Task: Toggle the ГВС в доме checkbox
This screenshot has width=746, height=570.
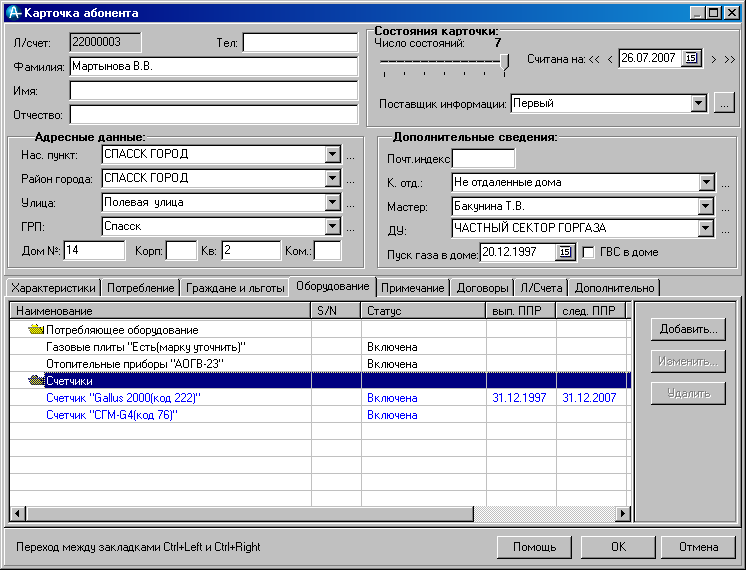Action: coord(589,252)
